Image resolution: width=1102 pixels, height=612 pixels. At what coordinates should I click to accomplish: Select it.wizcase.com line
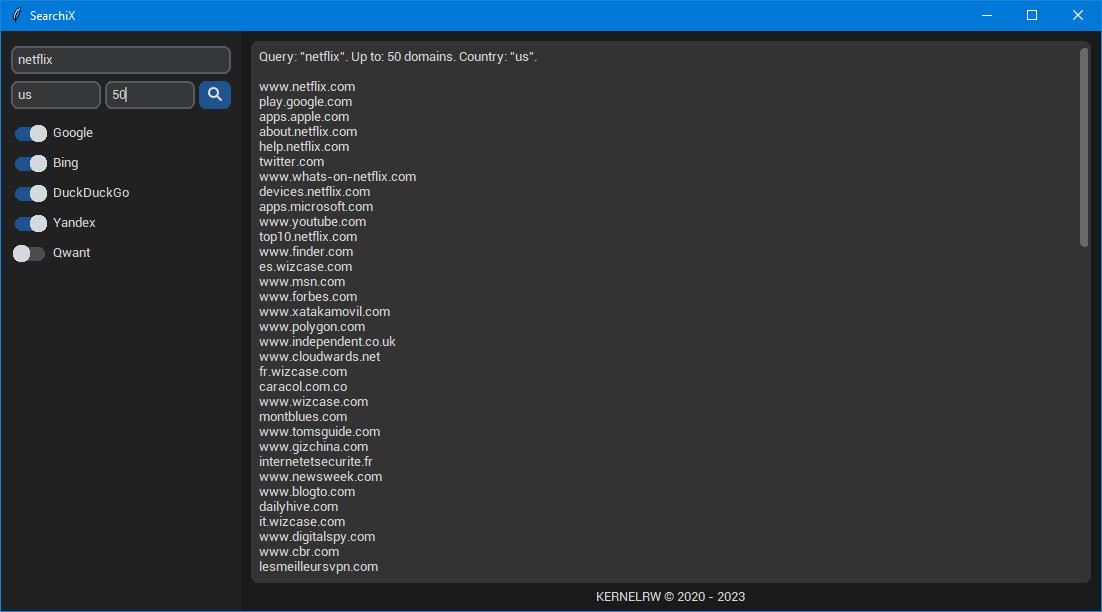(x=302, y=521)
